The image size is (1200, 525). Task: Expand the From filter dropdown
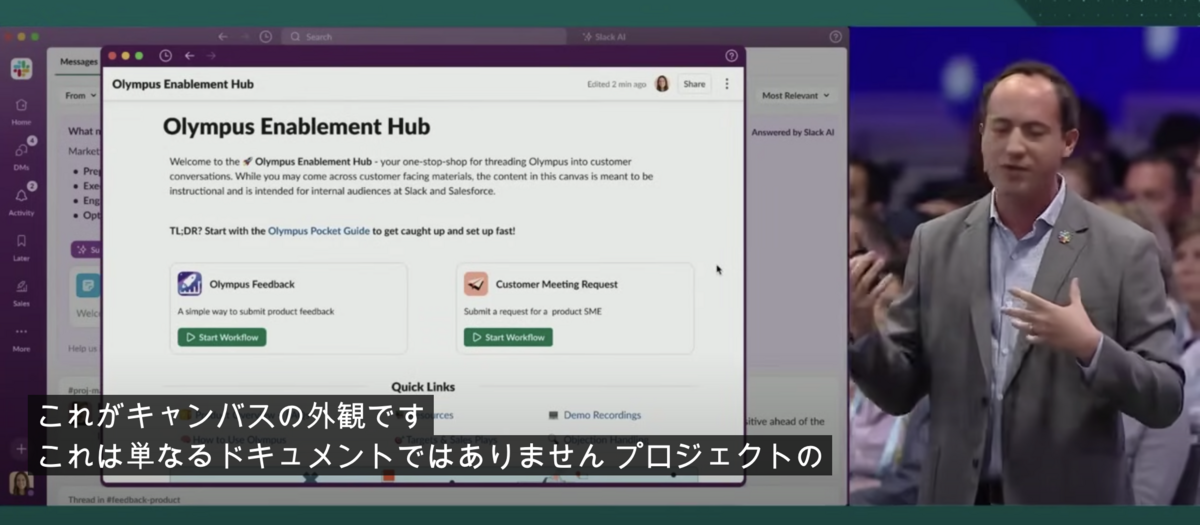click(x=81, y=96)
